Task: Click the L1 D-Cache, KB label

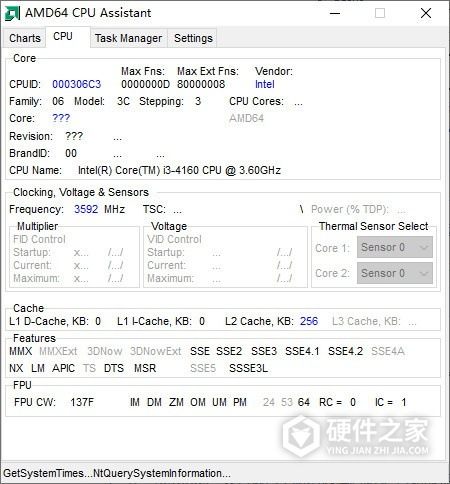Action: (x=49, y=321)
